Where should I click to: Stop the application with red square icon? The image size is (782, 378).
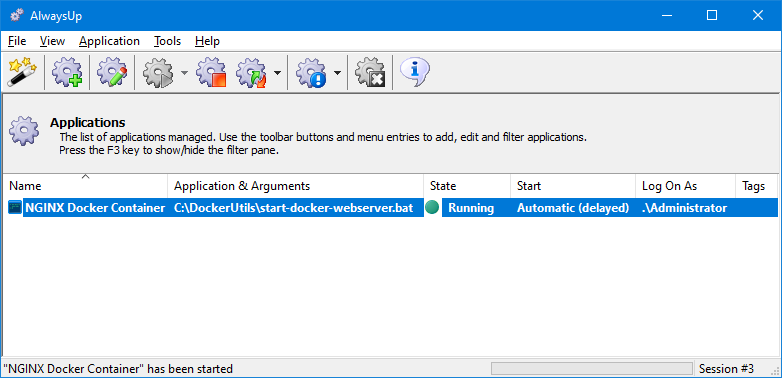[210, 72]
